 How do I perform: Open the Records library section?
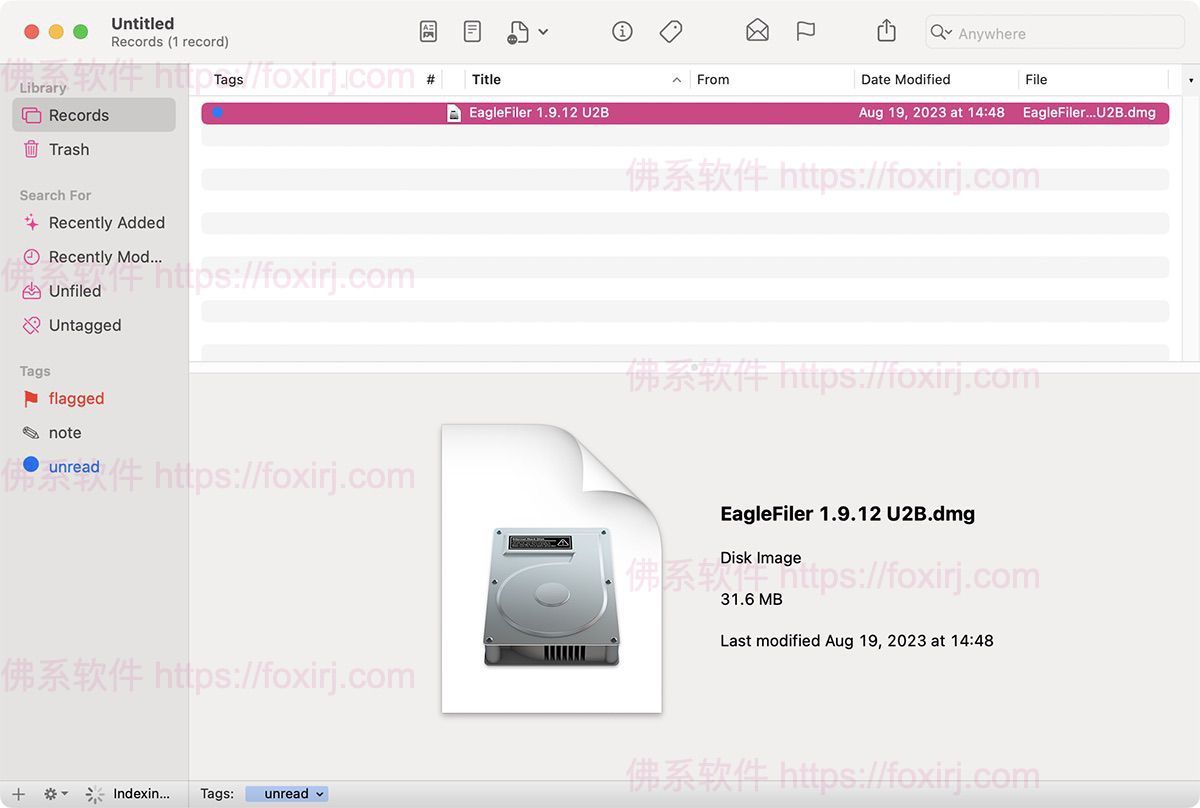coord(80,115)
